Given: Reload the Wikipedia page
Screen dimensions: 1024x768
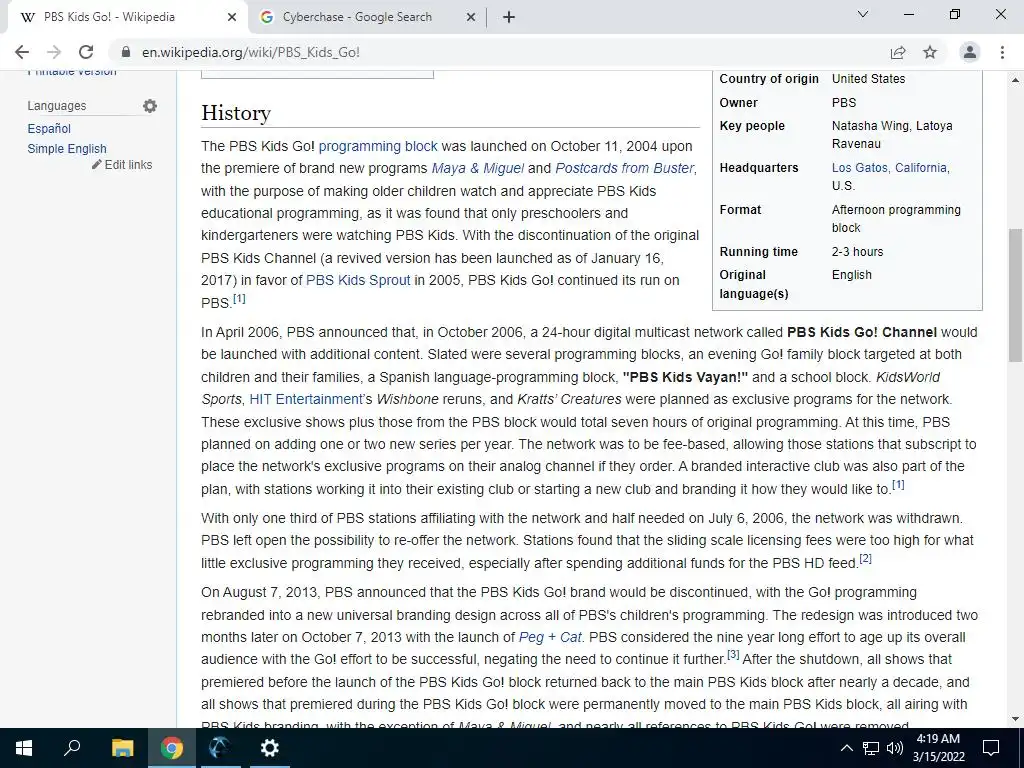Looking at the screenshot, I should click(x=86, y=52).
